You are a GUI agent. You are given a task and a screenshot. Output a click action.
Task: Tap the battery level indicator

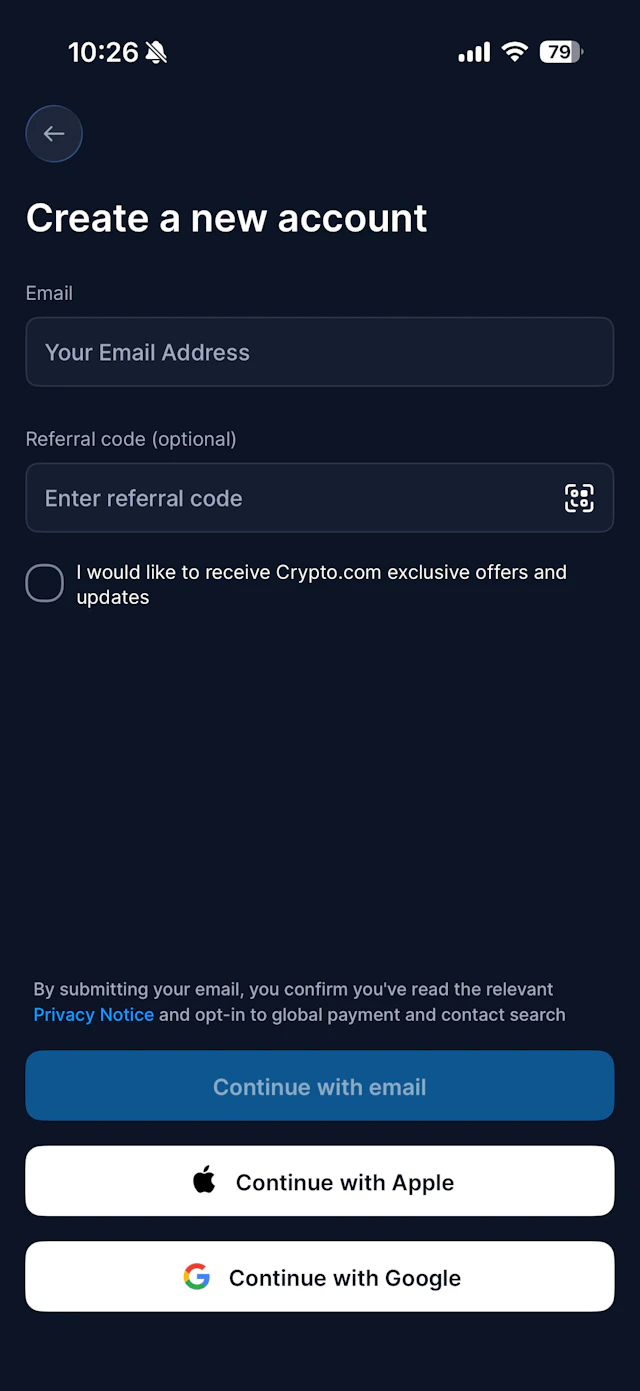pos(561,52)
